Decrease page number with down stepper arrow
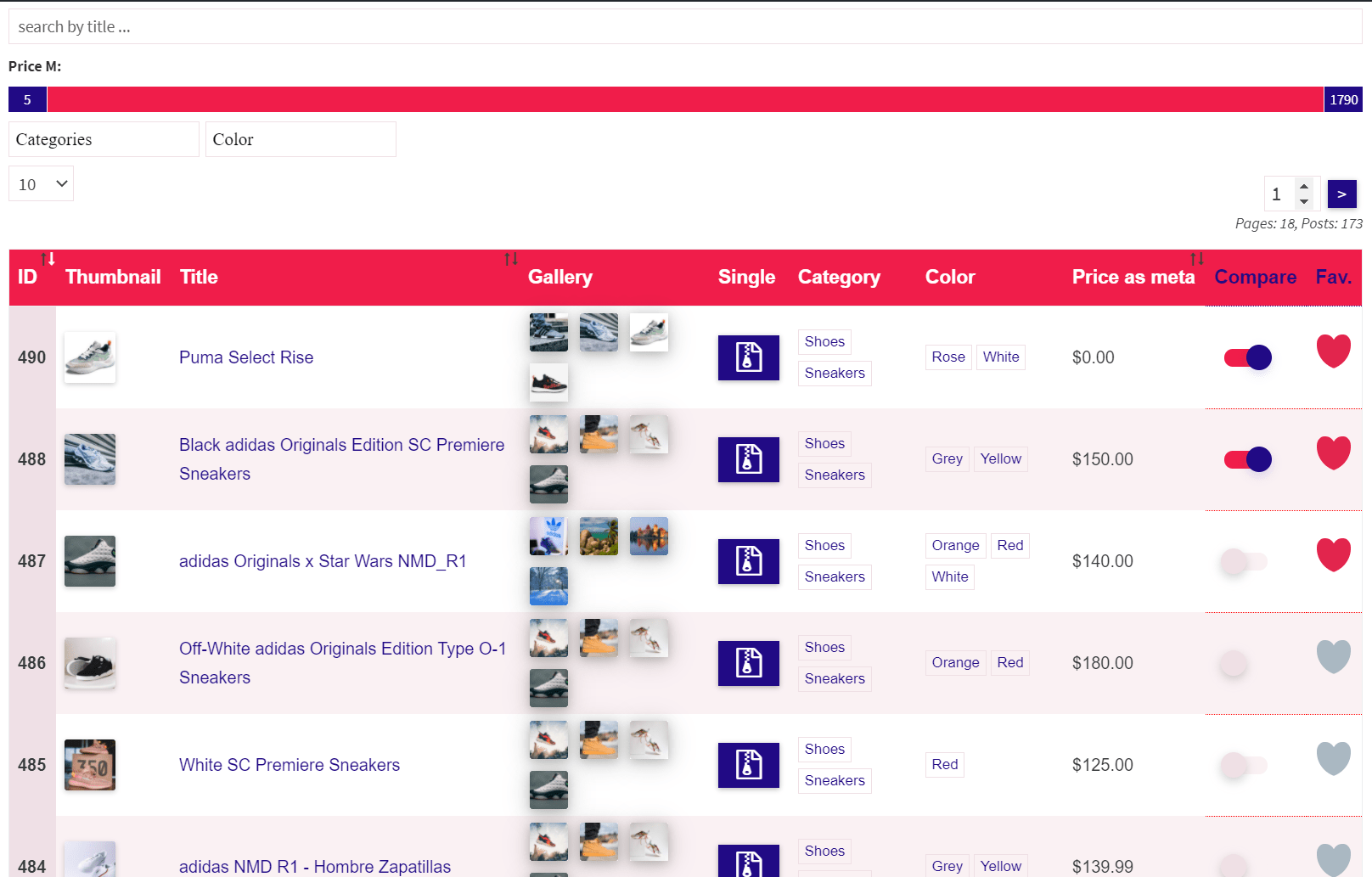 pyautogui.click(x=1304, y=202)
